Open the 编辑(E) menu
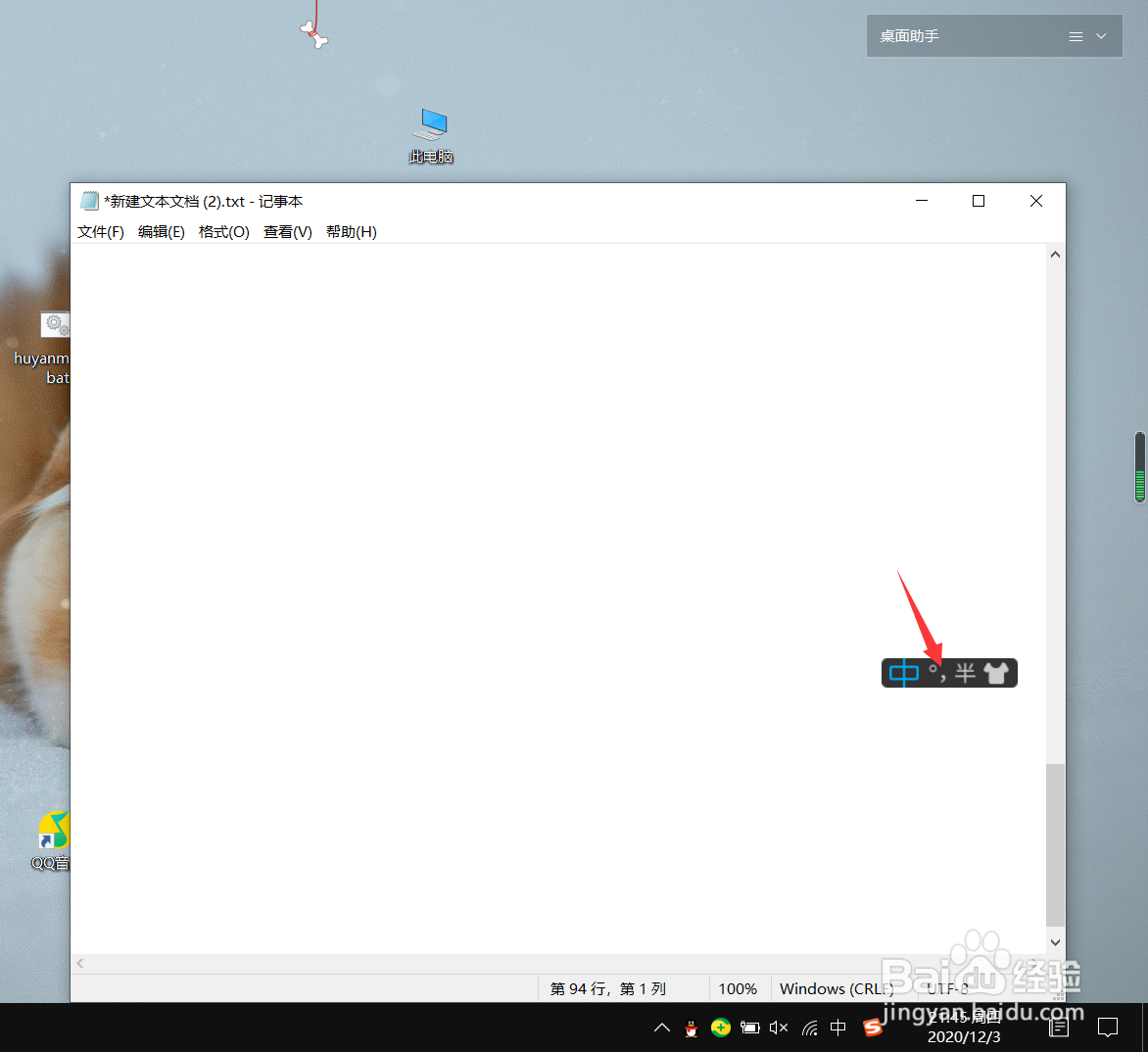This screenshot has height=1052, width=1148. [161, 231]
